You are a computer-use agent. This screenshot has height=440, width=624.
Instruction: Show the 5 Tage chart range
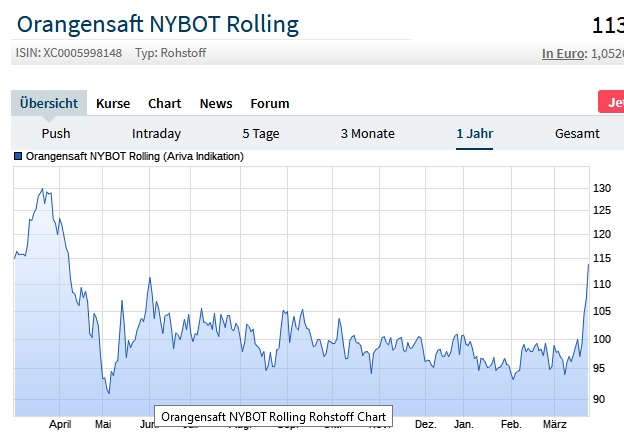coord(261,133)
